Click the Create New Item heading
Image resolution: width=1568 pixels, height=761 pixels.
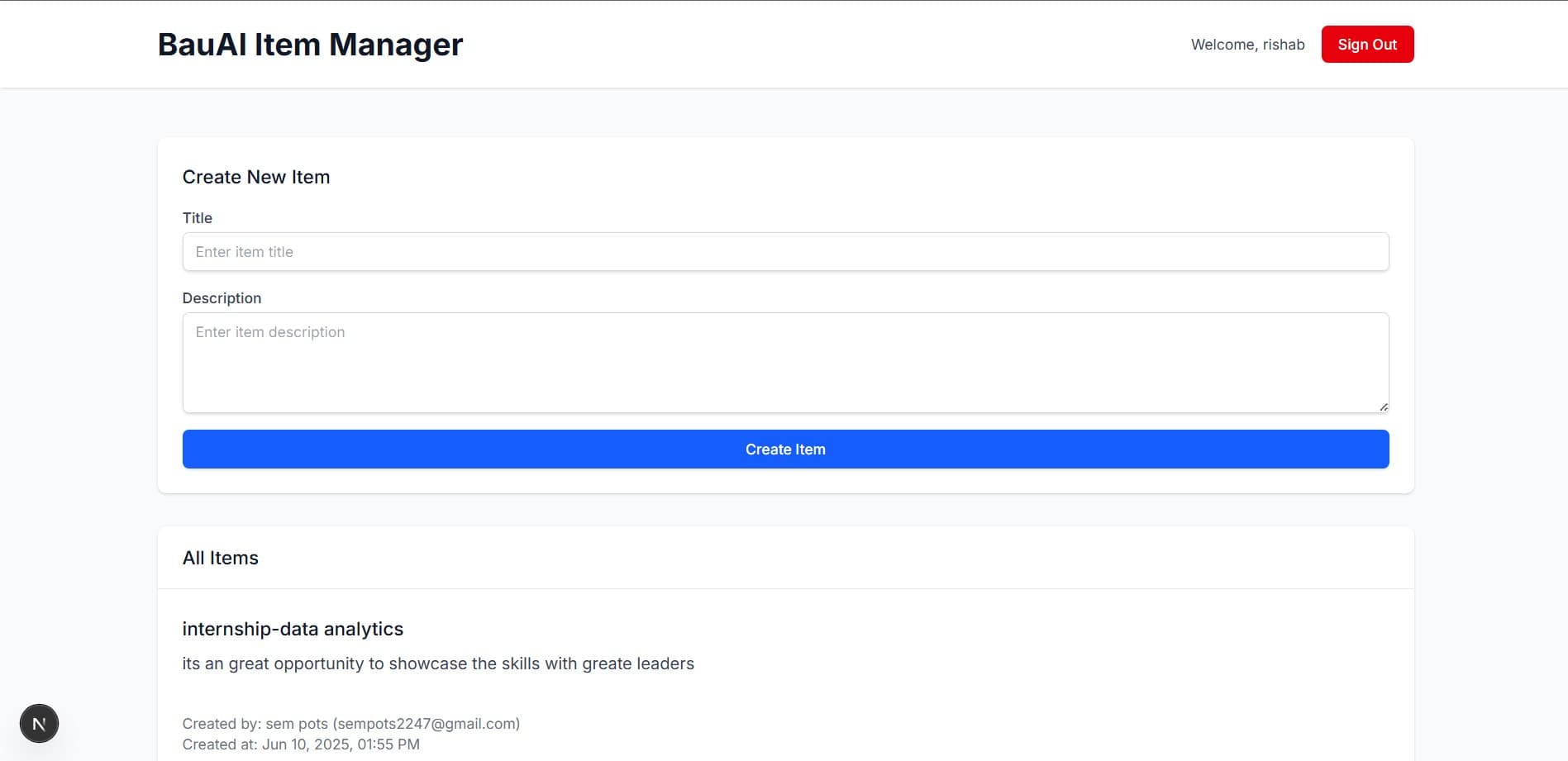point(256,177)
